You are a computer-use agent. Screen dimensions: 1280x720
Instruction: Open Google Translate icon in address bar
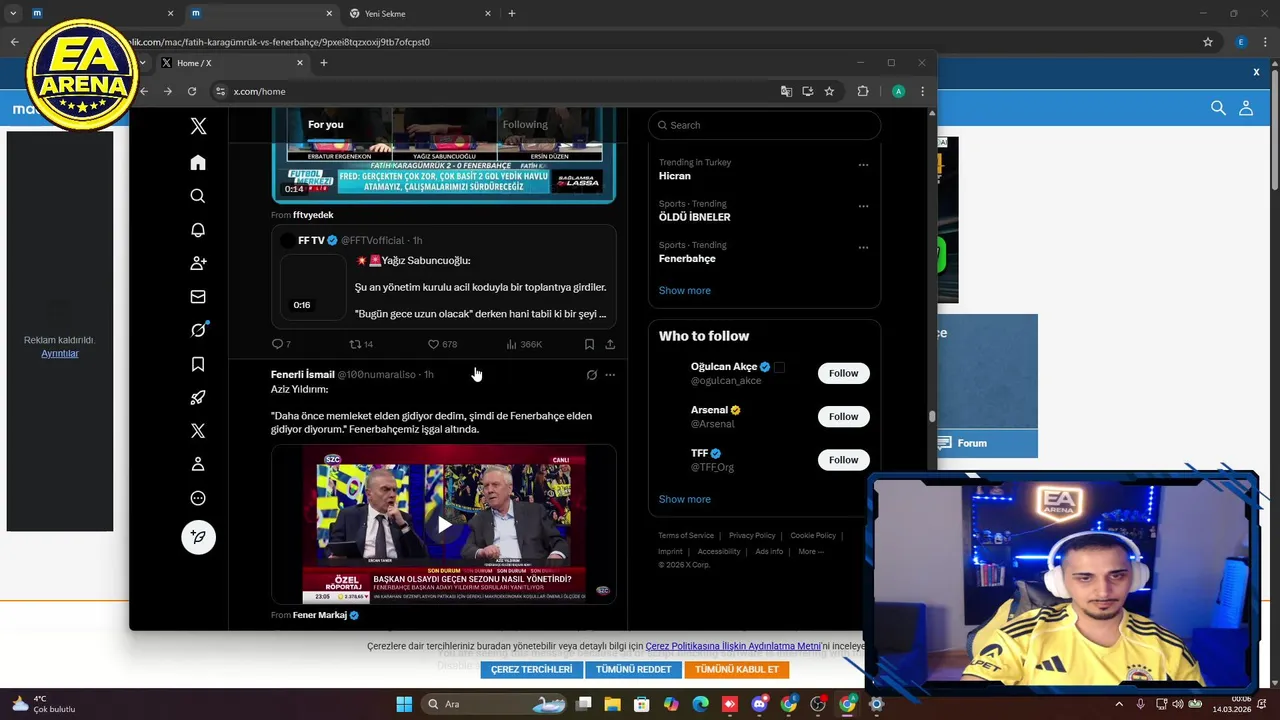786,91
